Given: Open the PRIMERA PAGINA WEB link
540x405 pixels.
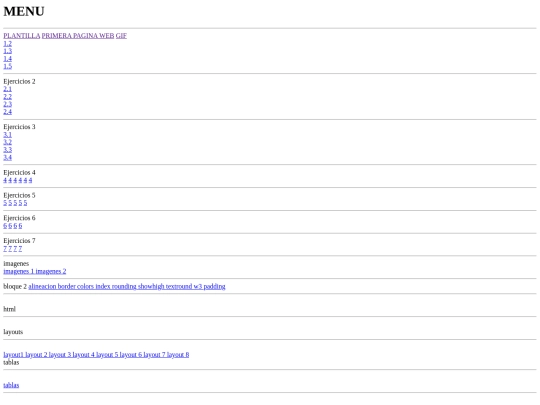Looking at the screenshot, I should point(78,36).
